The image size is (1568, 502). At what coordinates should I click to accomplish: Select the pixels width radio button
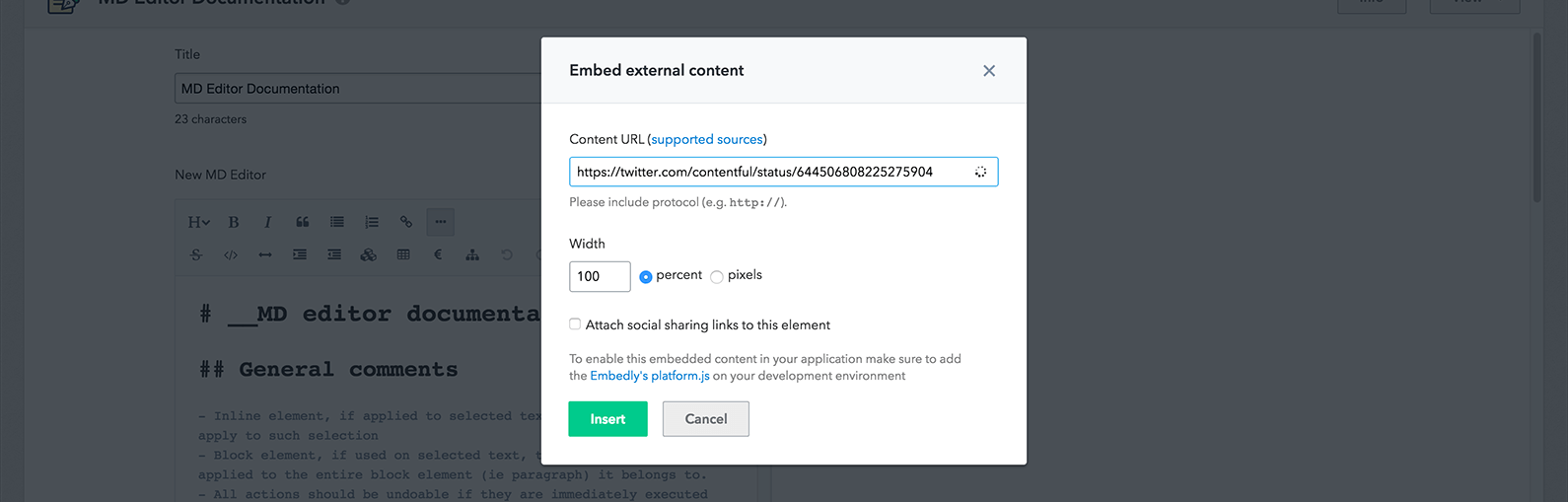[x=717, y=277]
